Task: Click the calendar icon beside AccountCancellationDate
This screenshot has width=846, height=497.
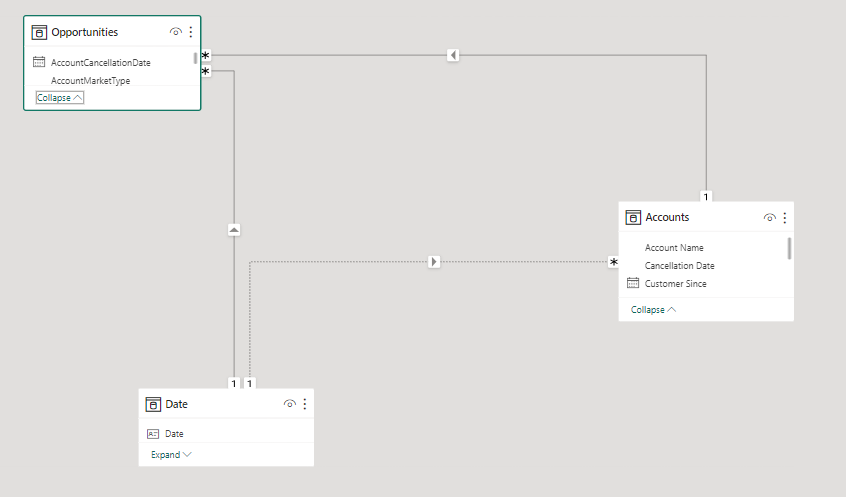Action: click(39, 62)
